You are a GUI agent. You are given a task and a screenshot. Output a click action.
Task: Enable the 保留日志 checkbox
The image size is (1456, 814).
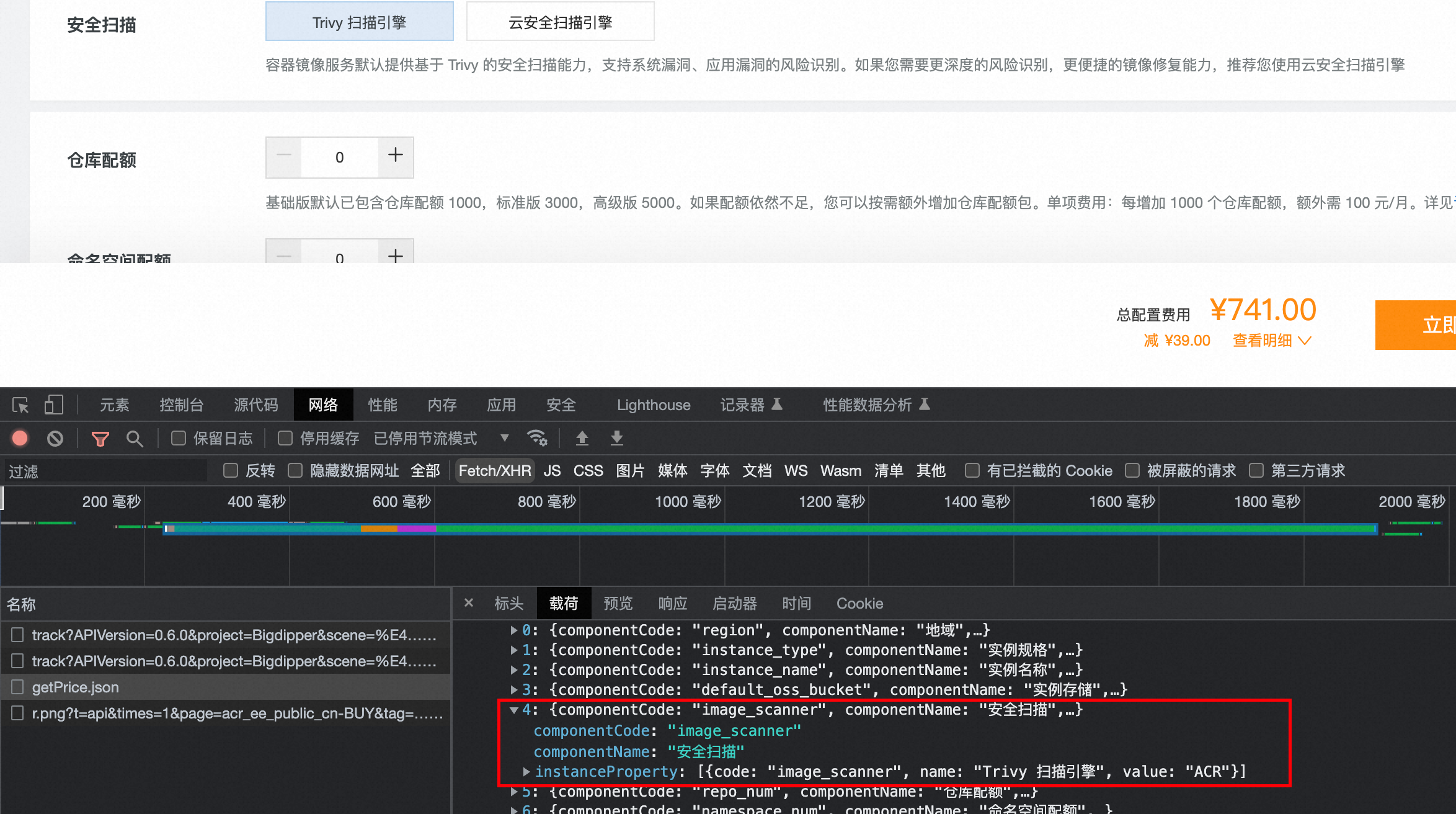pos(179,438)
